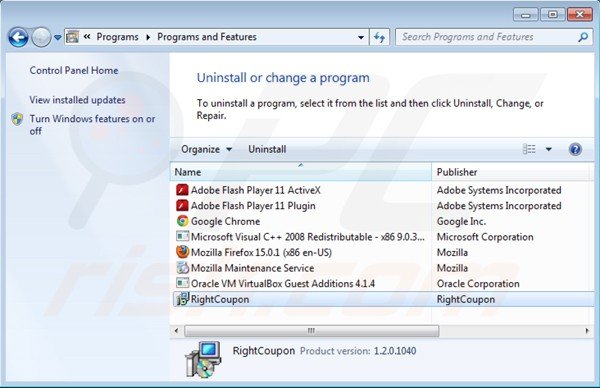Close the Programs and Features window
The width and height of the screenshot is (600, 388).
click(x=580, y=15)
